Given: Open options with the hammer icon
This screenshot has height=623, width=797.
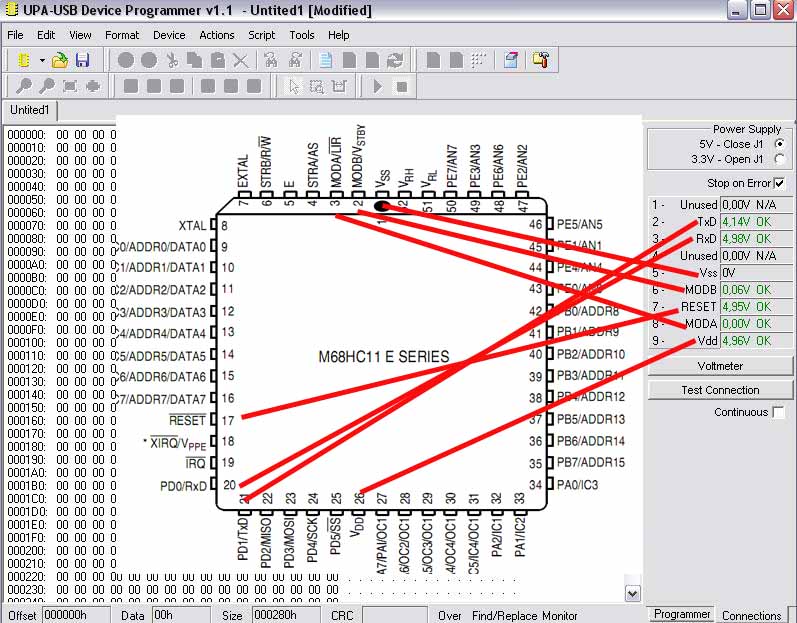Looking at the screenshot, I should pos(541,60).
